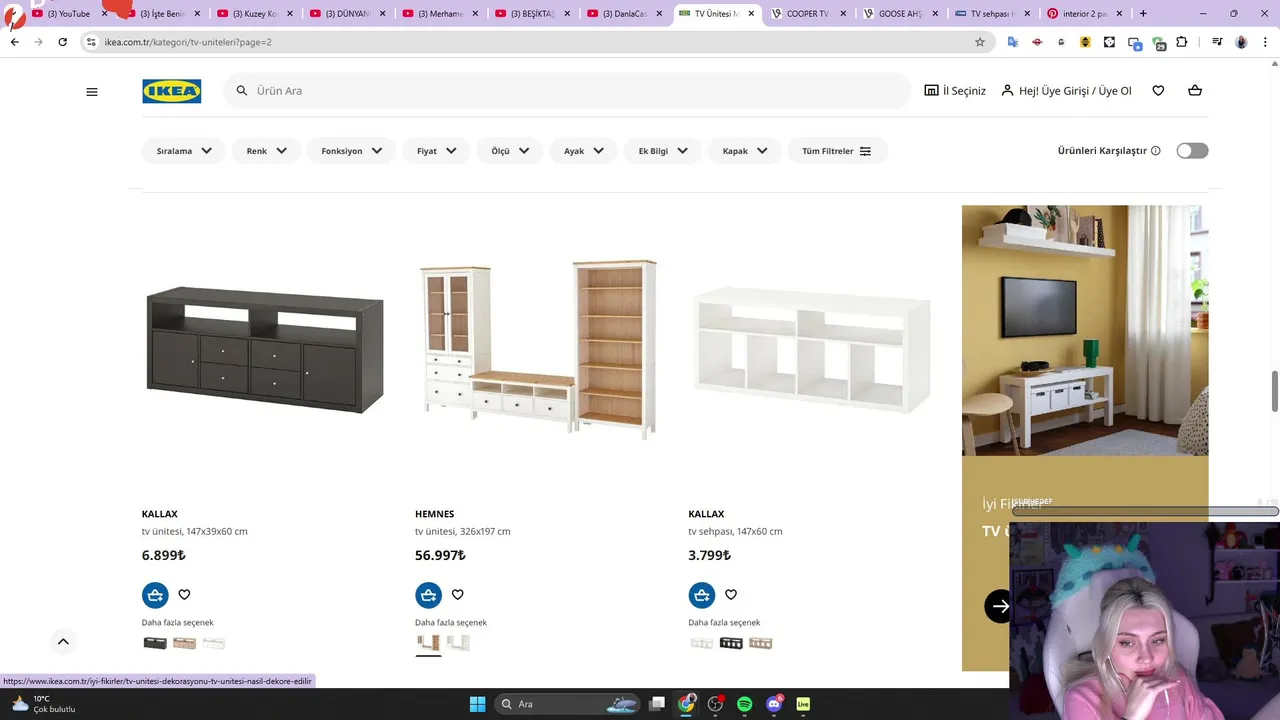Viewport: 1280px width, 720px height.
Task: Select white swatch for HEMNES tv ünitesi
Action: click(458, 643)
